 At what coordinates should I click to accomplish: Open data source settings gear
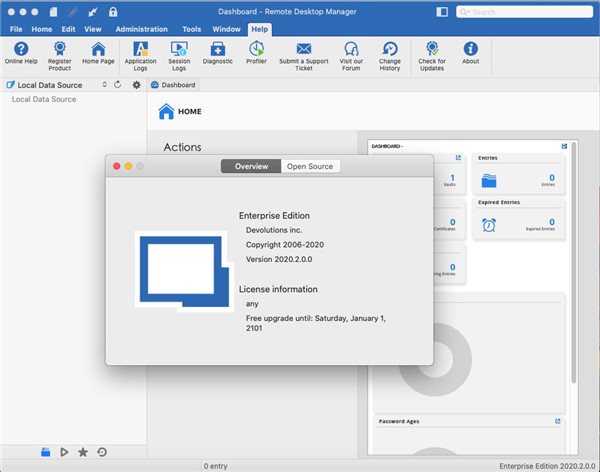coord(136,85)
